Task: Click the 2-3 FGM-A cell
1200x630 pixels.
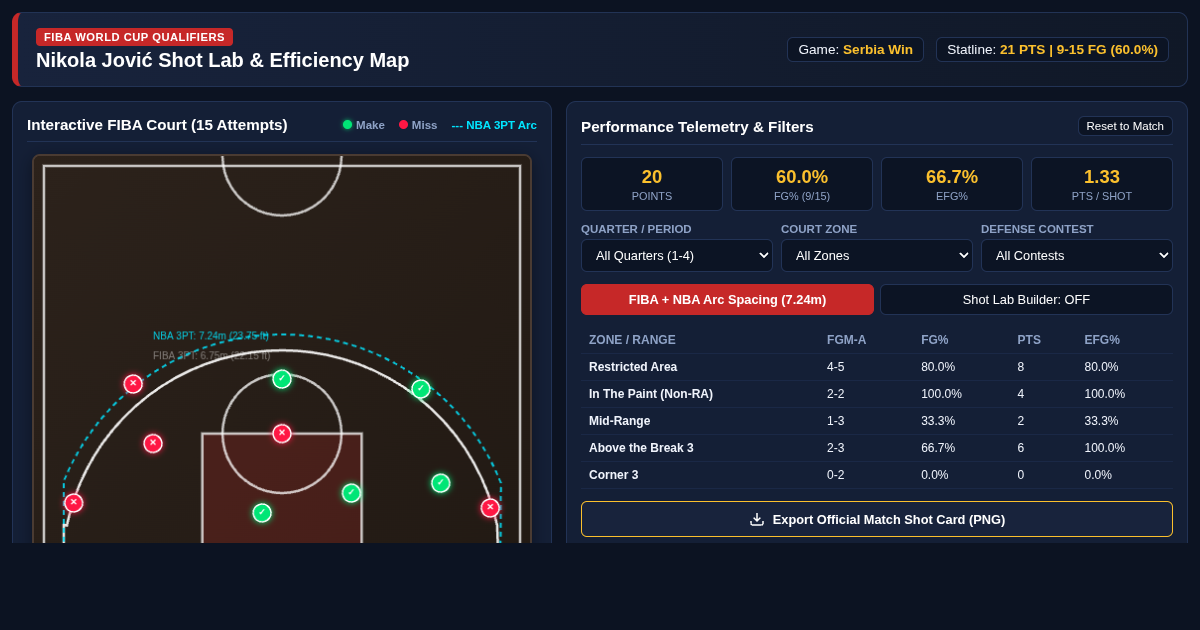Action: click(836, 448)
